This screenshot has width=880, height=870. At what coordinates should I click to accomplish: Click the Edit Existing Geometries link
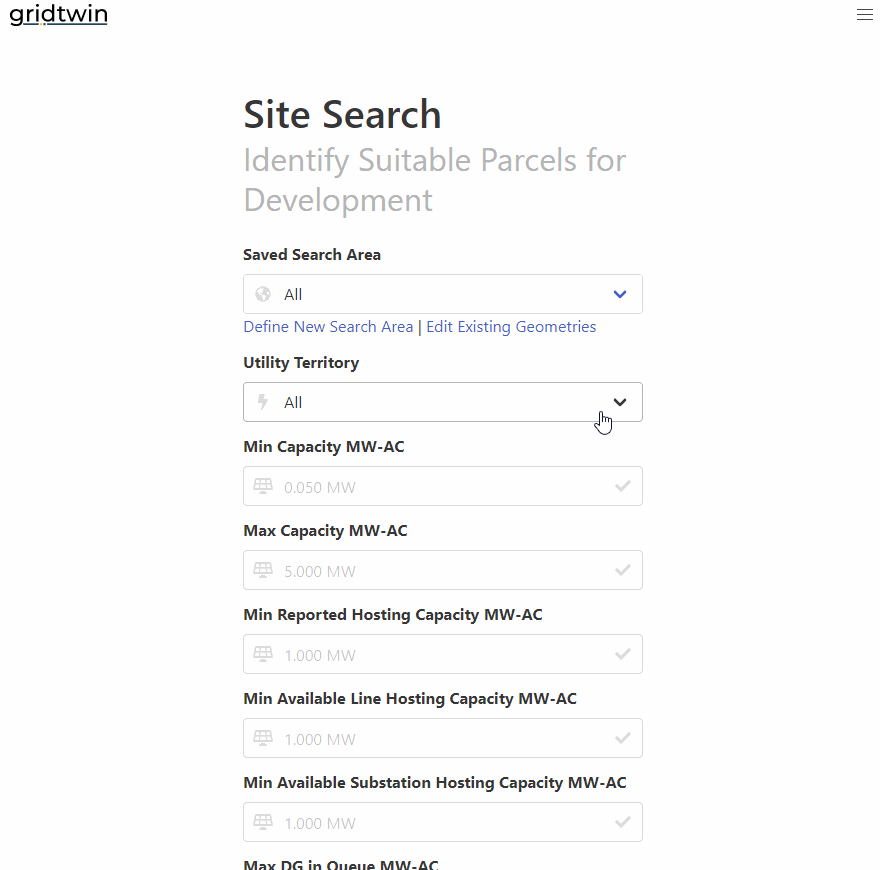(511, 327)
